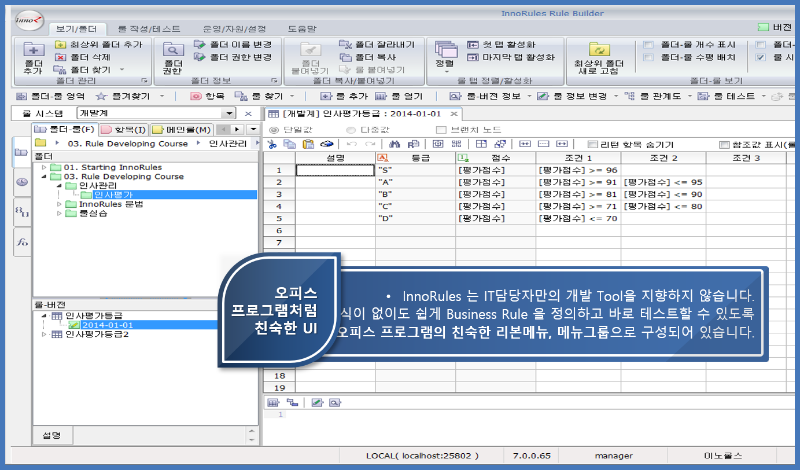
Task: Click cell "S" in 등급 column
Action: point(415,170)
